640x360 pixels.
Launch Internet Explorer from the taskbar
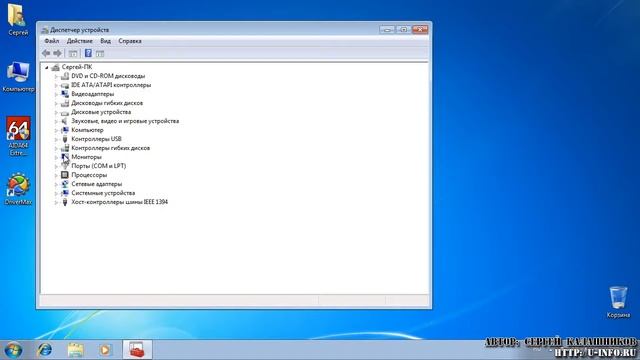pos(44,350)
